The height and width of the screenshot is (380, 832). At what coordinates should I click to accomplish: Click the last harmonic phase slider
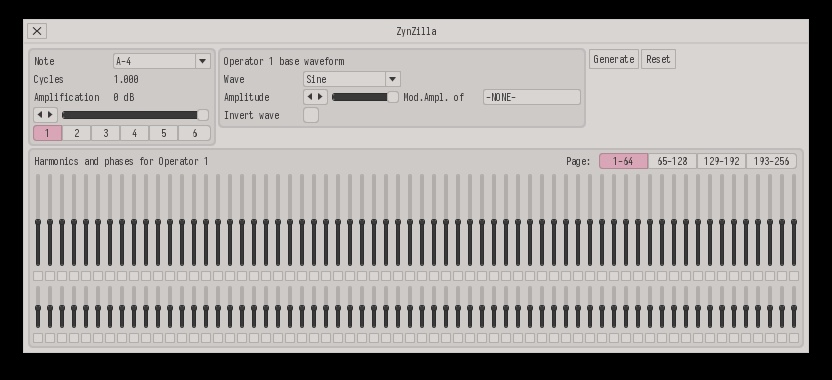tap(794, 308)
